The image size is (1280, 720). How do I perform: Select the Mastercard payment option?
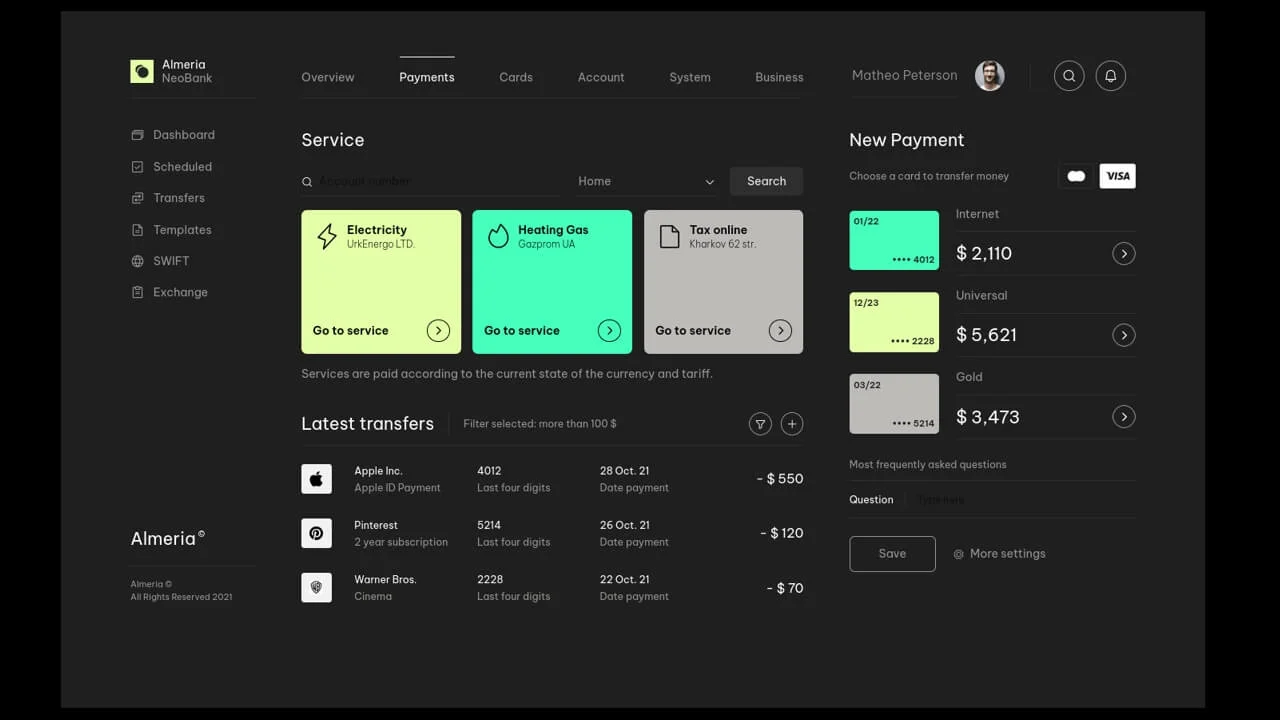[x=1076, y=175]
